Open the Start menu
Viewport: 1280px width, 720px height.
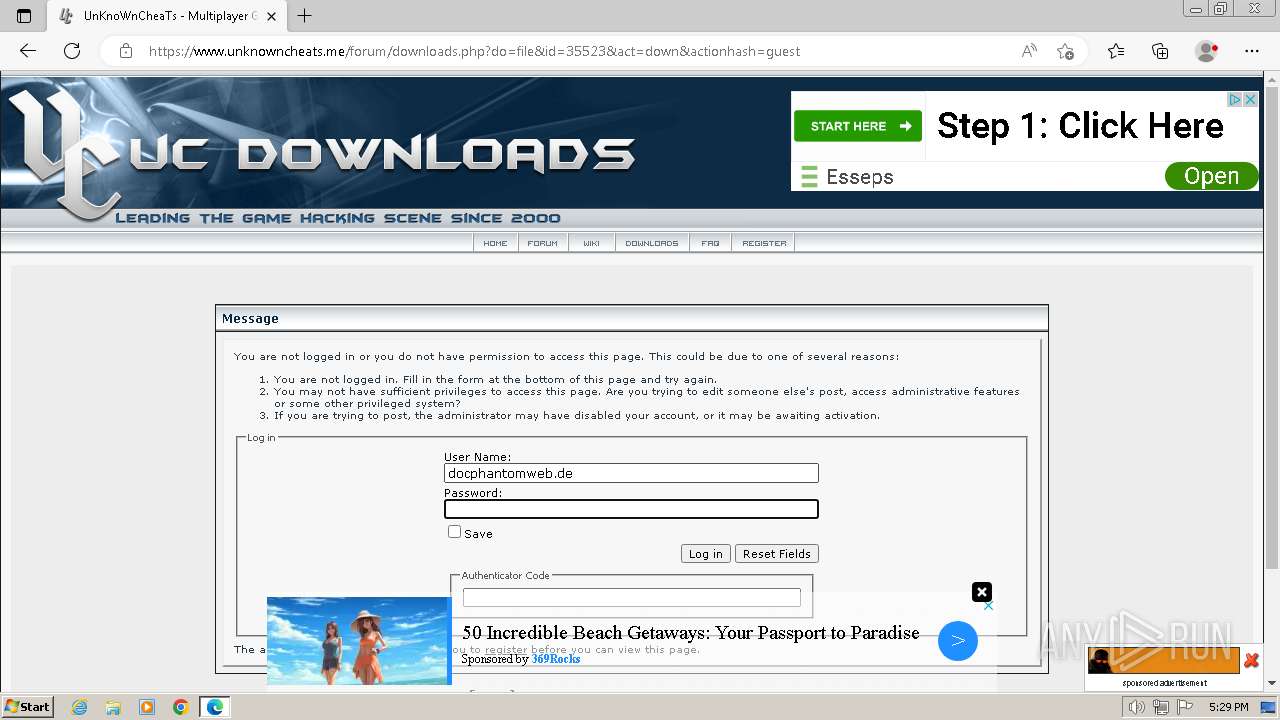pos(27,707)
